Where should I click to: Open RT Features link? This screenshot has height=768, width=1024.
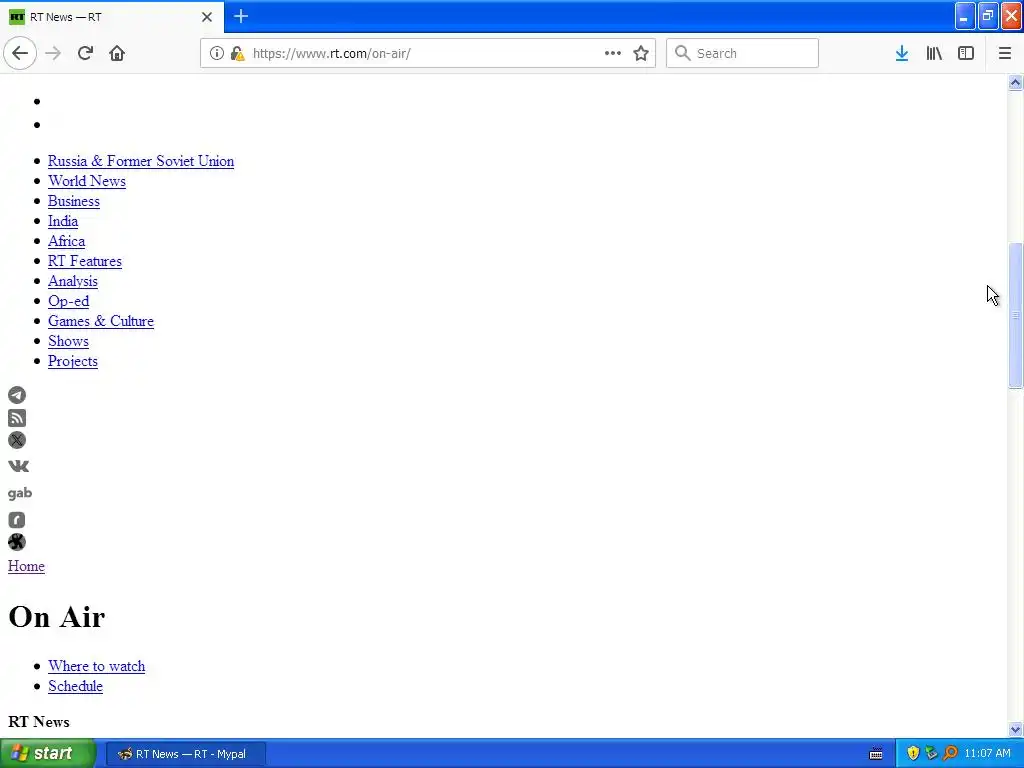[85, 261]
